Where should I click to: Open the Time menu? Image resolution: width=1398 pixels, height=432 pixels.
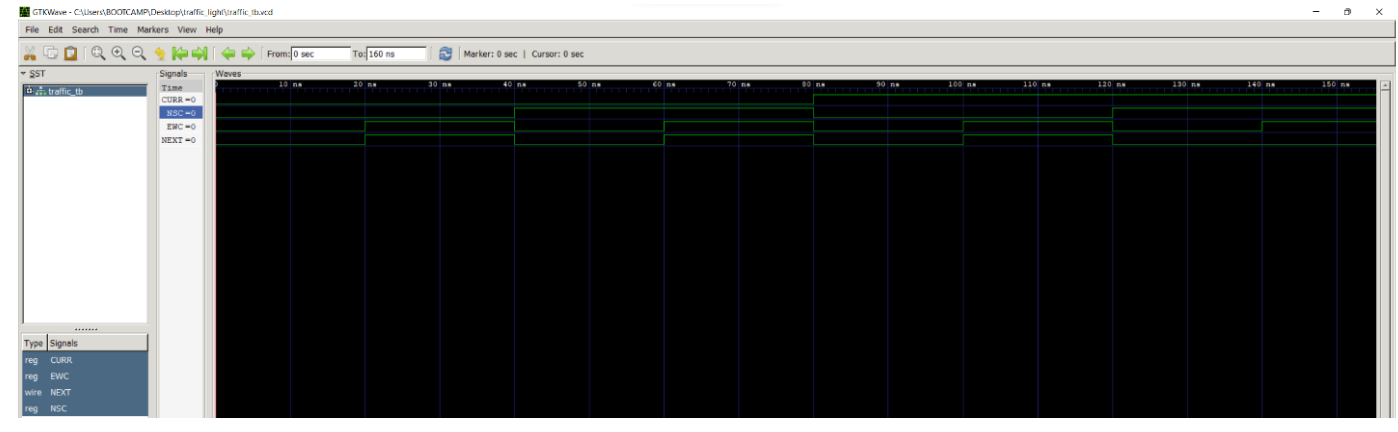click(x=118, y=30)
